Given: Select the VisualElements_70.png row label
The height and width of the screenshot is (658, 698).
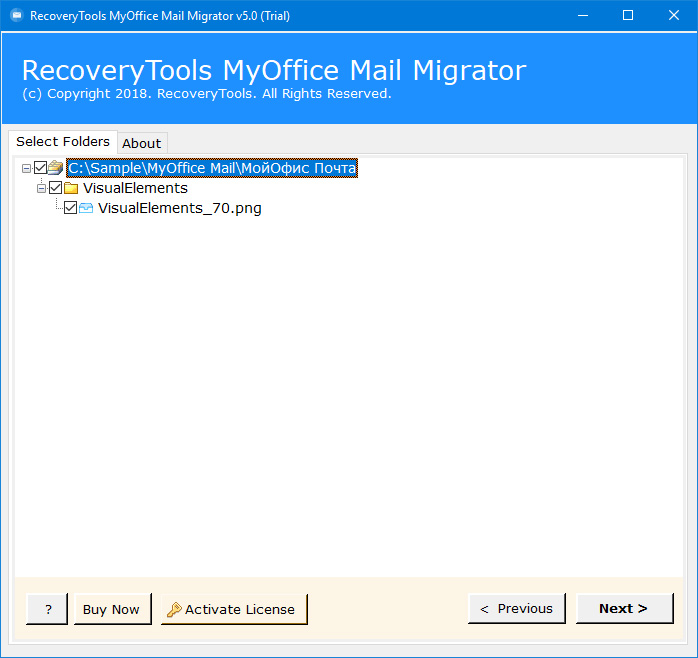Looking at the screenshot, I should pos(180,208).
